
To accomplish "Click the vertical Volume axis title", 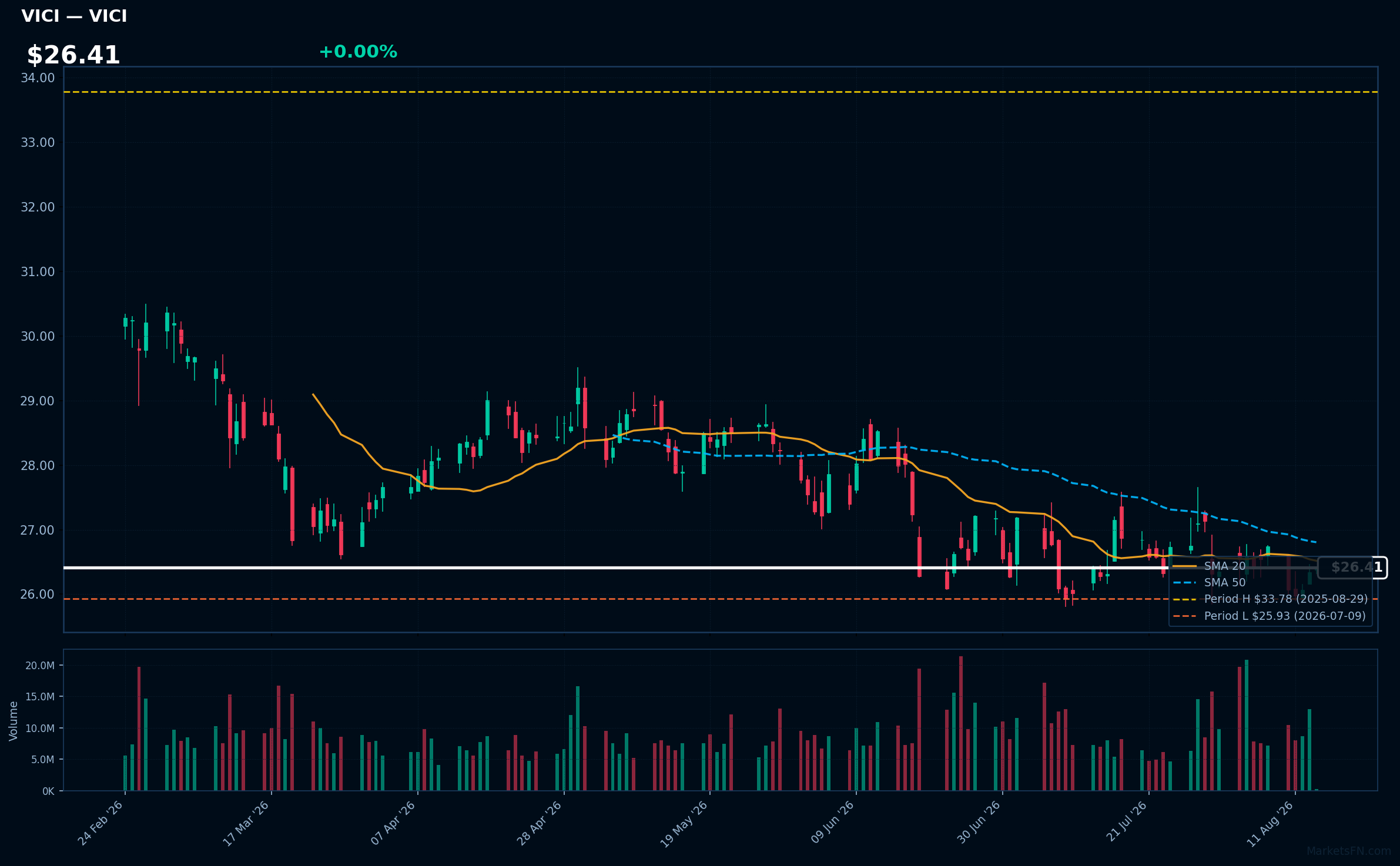I will tap(14, 721).
